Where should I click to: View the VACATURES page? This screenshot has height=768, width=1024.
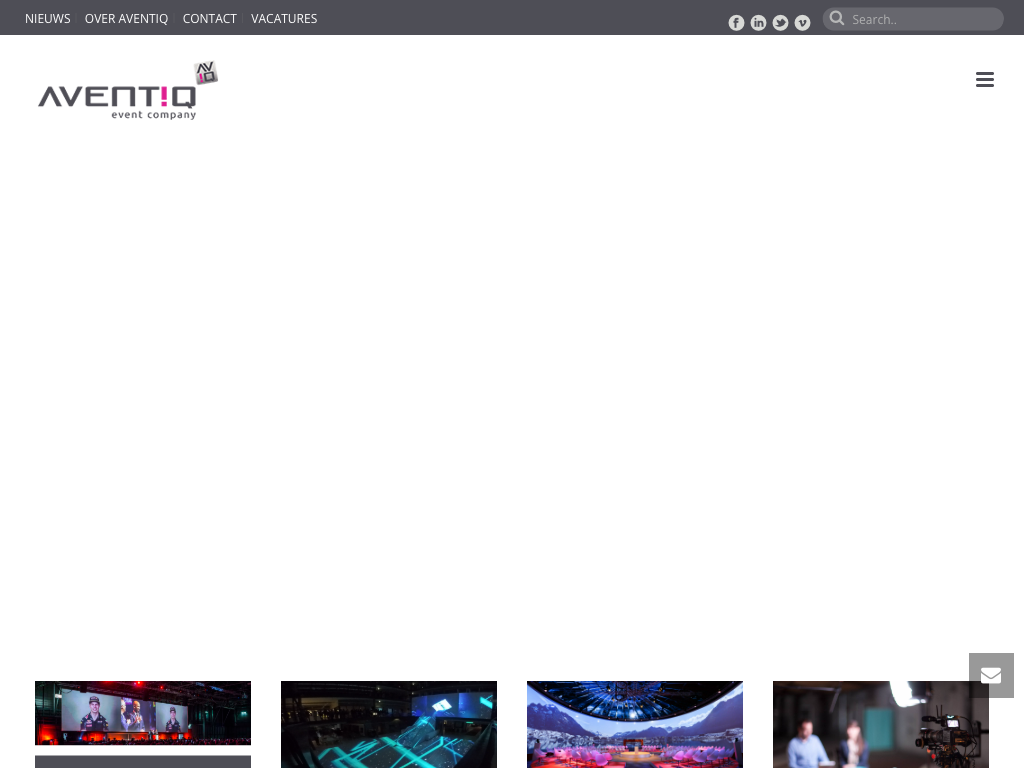[284, 18]
